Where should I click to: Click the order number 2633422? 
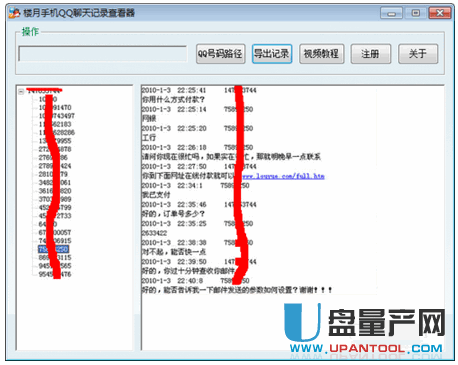pyautogui.click(x=154, y=233)
